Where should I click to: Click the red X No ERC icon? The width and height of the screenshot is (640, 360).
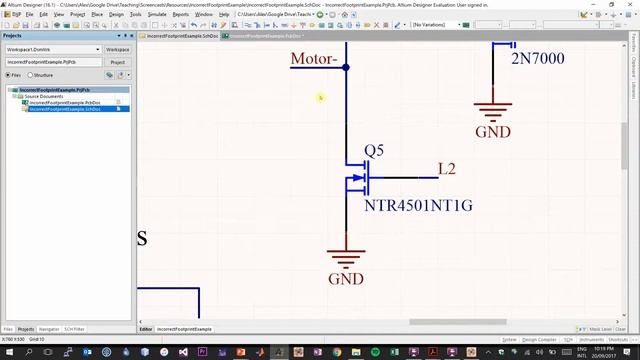click(376, 25)
